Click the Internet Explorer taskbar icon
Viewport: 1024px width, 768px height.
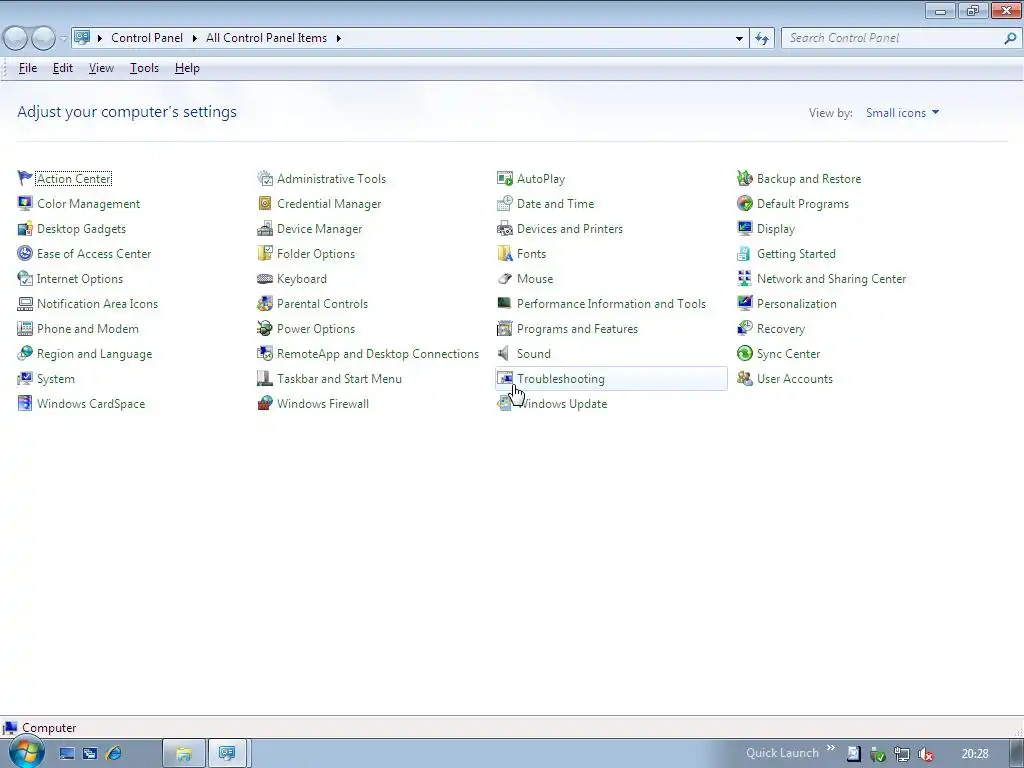(x=114, y=754)
